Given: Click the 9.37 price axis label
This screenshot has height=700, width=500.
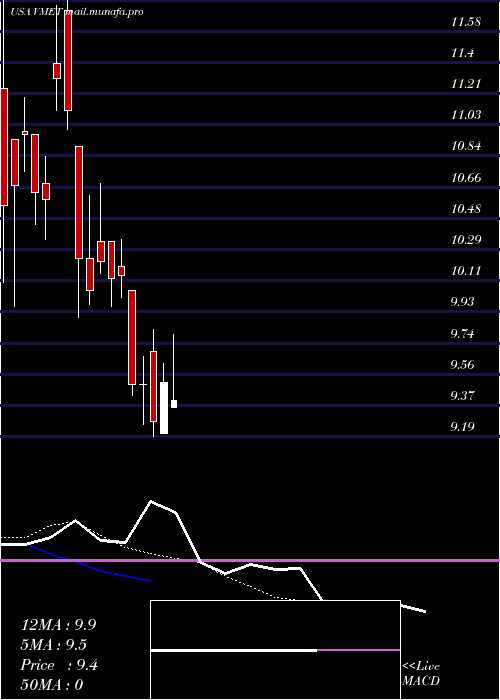Looking at the screenshot, I should [462, 396].
